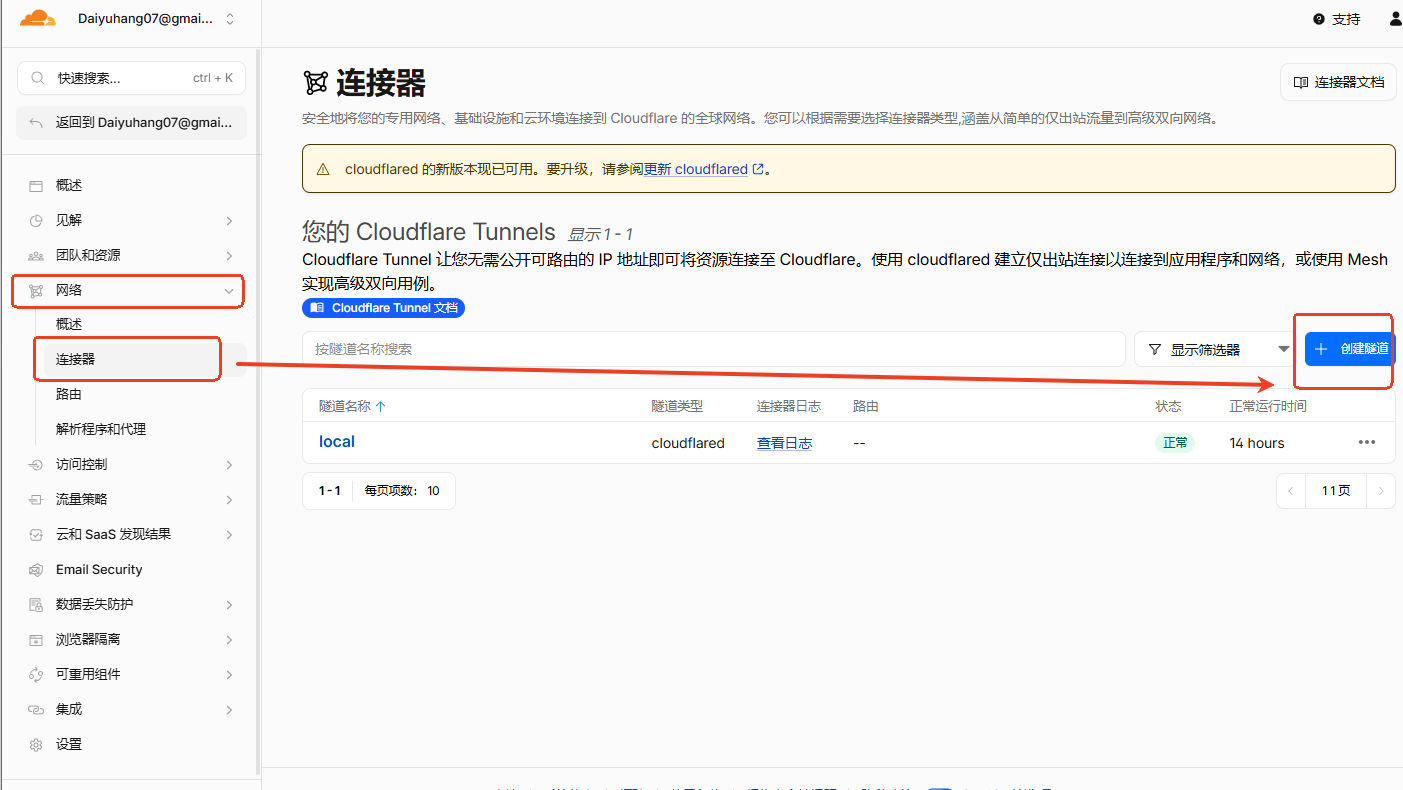This screenshot has width=1403, height=790.
Task: Expand 可重用组件 with its chevron
Action: click(229, 675)
